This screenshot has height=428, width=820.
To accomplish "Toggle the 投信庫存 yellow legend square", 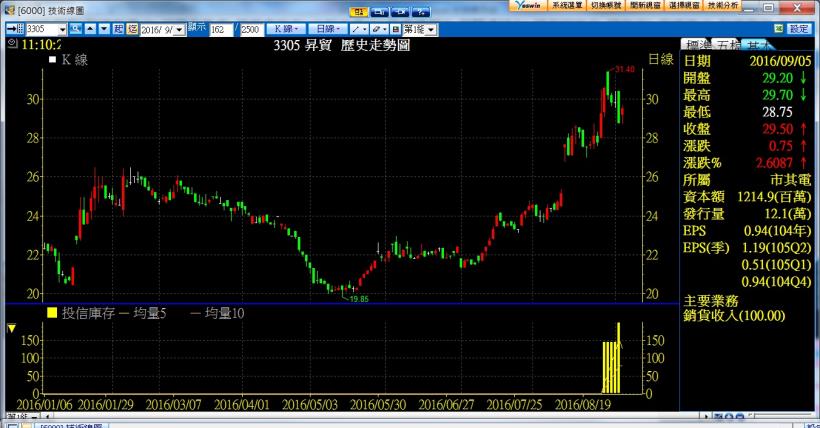I will pyautogui.click(x=52, y=313).
